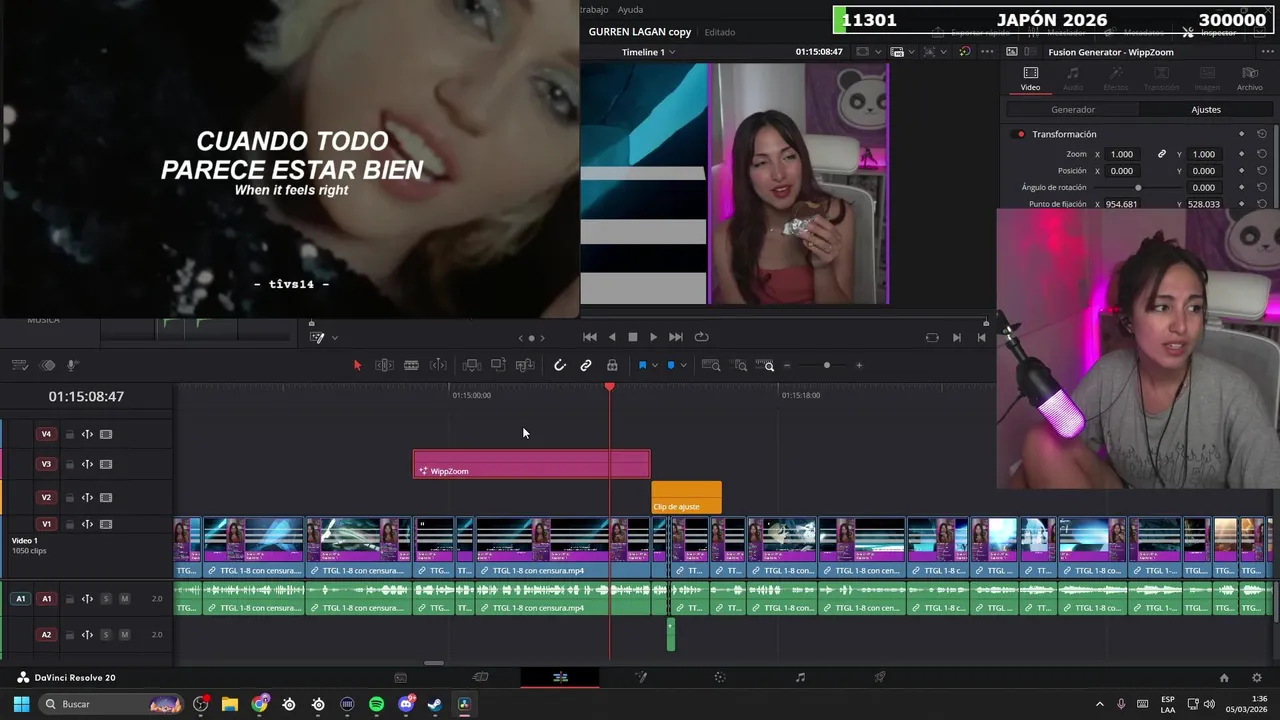The height and width of the screenshot is (720, 1280).
Task: Open the Deliver rocket page
Action: click(x=880, y=677)
